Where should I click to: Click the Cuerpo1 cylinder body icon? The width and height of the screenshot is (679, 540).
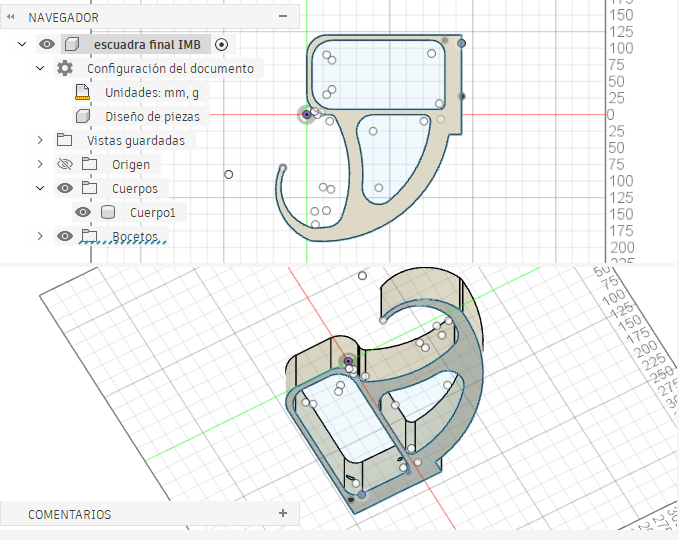tap(108, 212)
